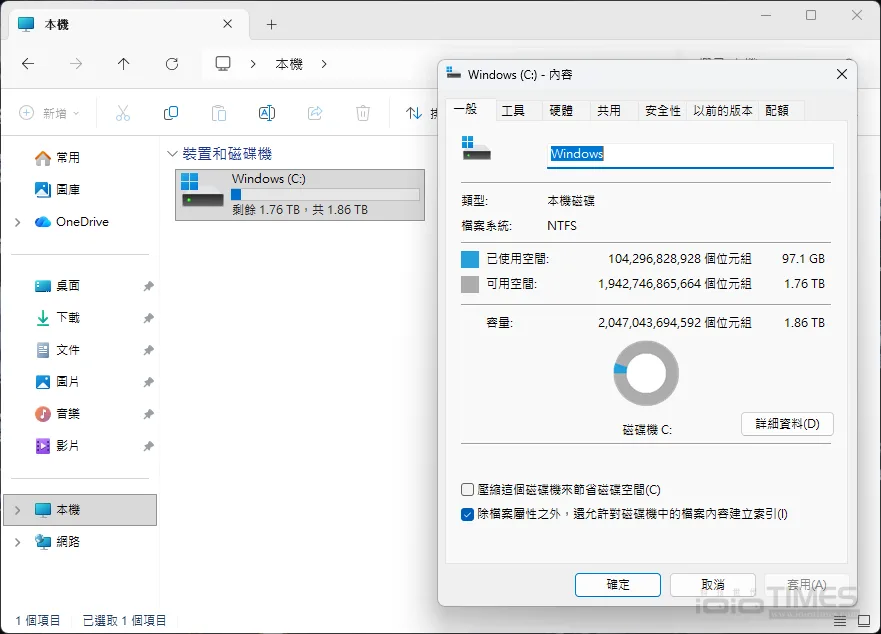Click 確定 (OK) button
This screenshot has width=881, height=634.
tap(618, 585)
